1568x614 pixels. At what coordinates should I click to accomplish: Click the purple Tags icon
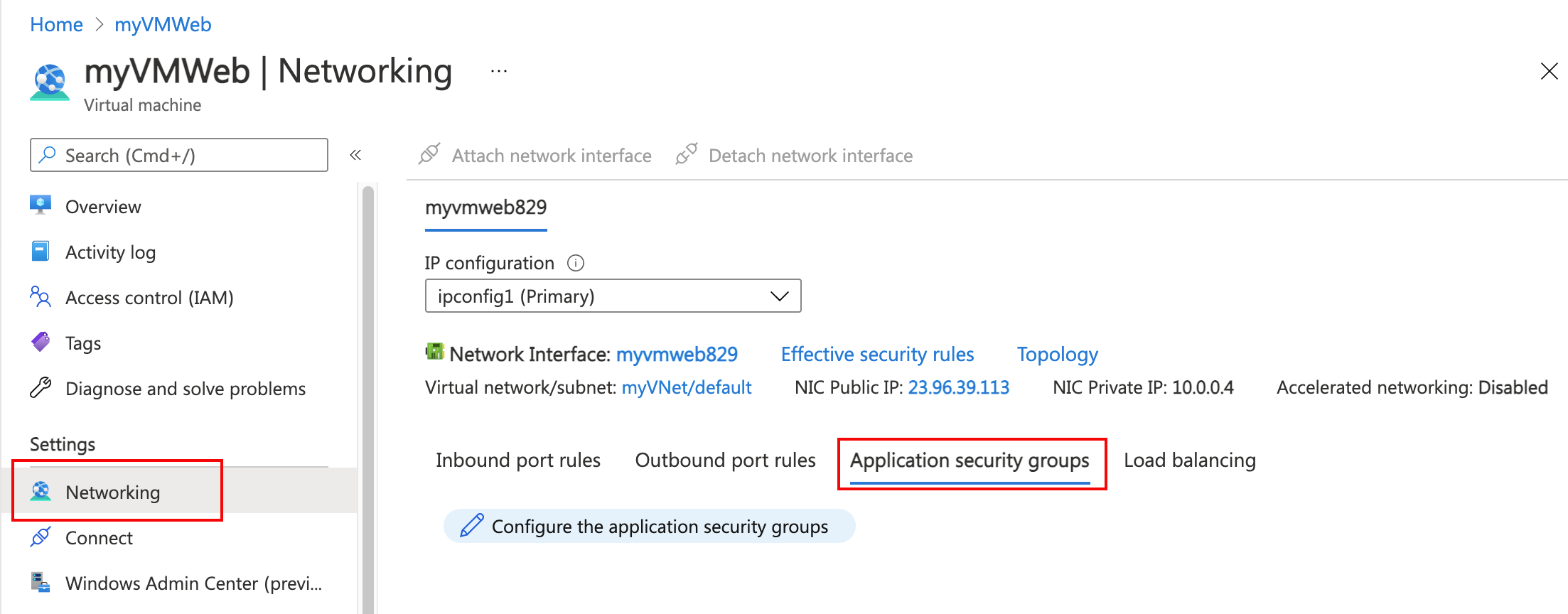41,342
